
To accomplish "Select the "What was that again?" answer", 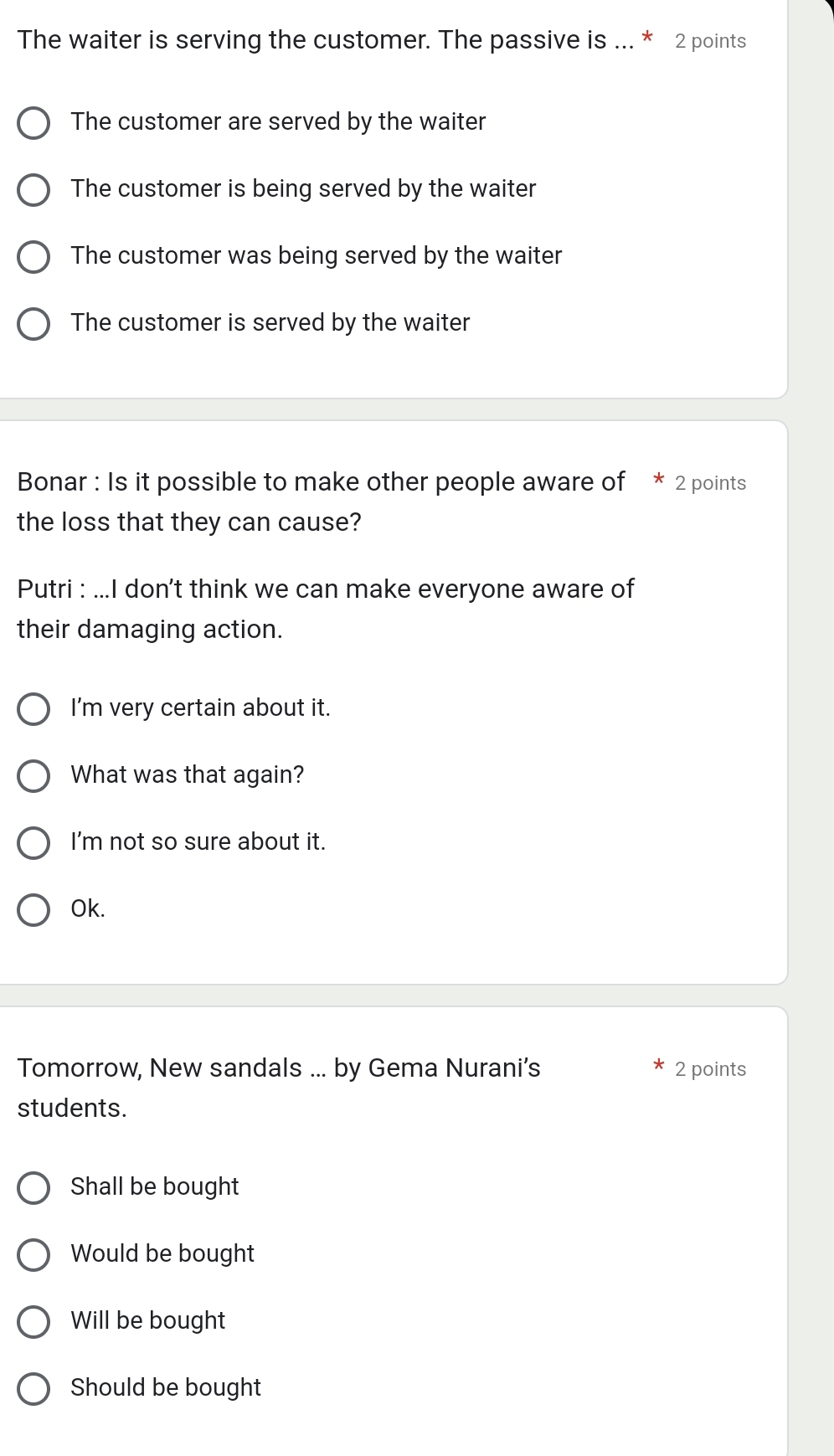I will point(33,775).
